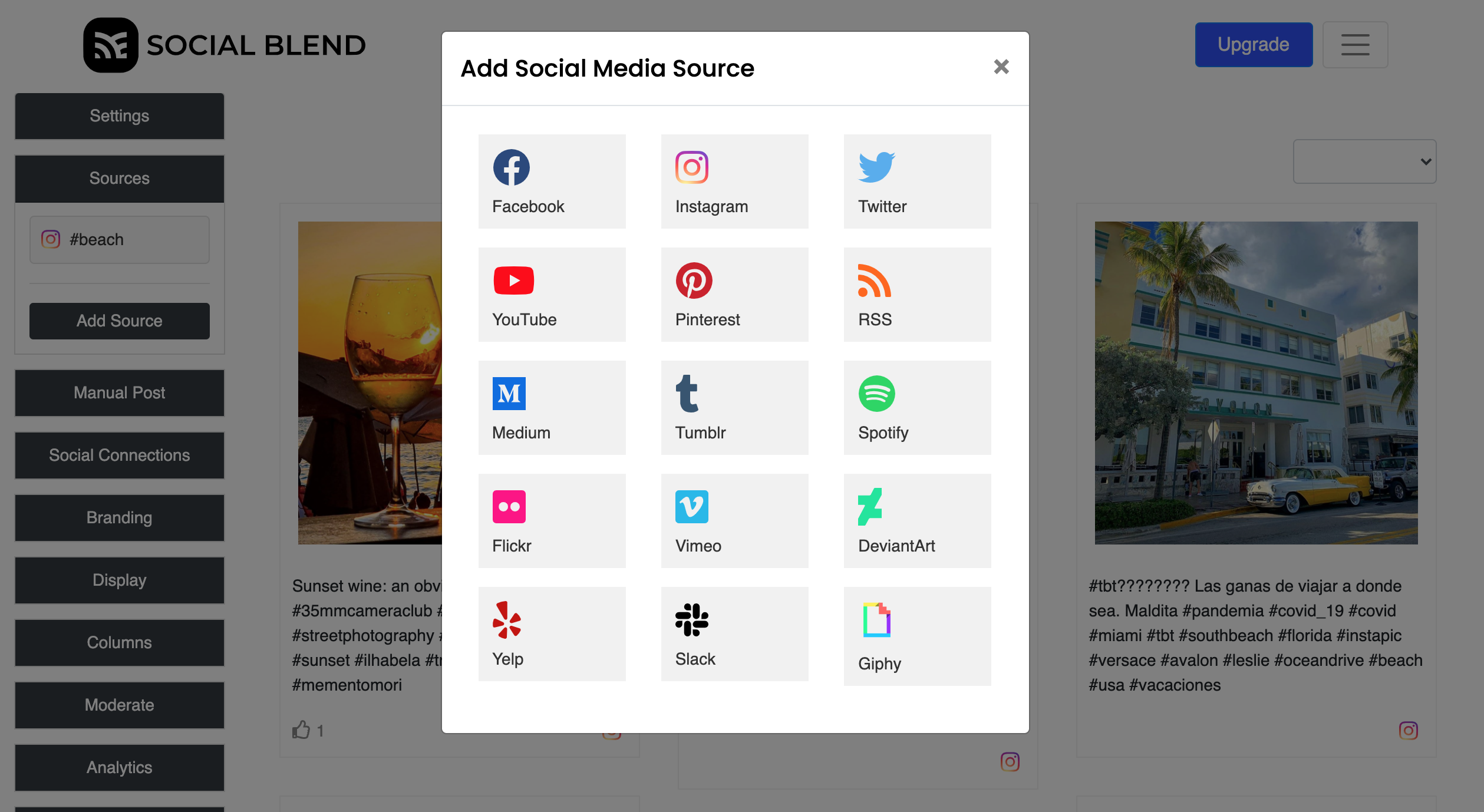Pick the Twitter bird icon

[876, 167]
